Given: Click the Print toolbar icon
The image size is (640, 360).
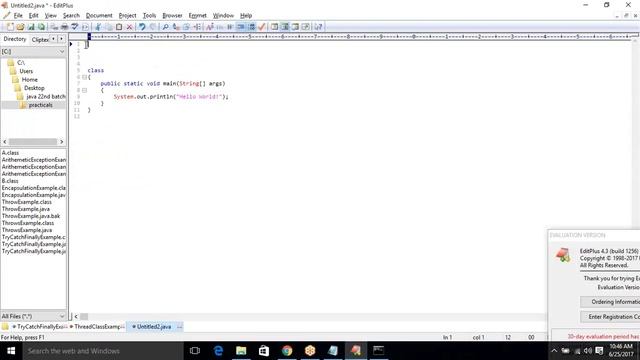Looking at the screenshot, I should pos(64,27).
